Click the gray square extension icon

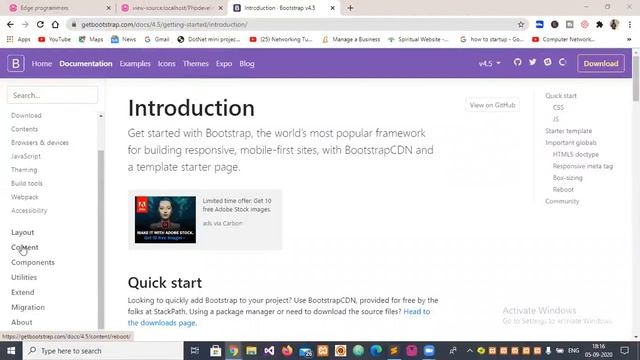click(x=569, y=24)
